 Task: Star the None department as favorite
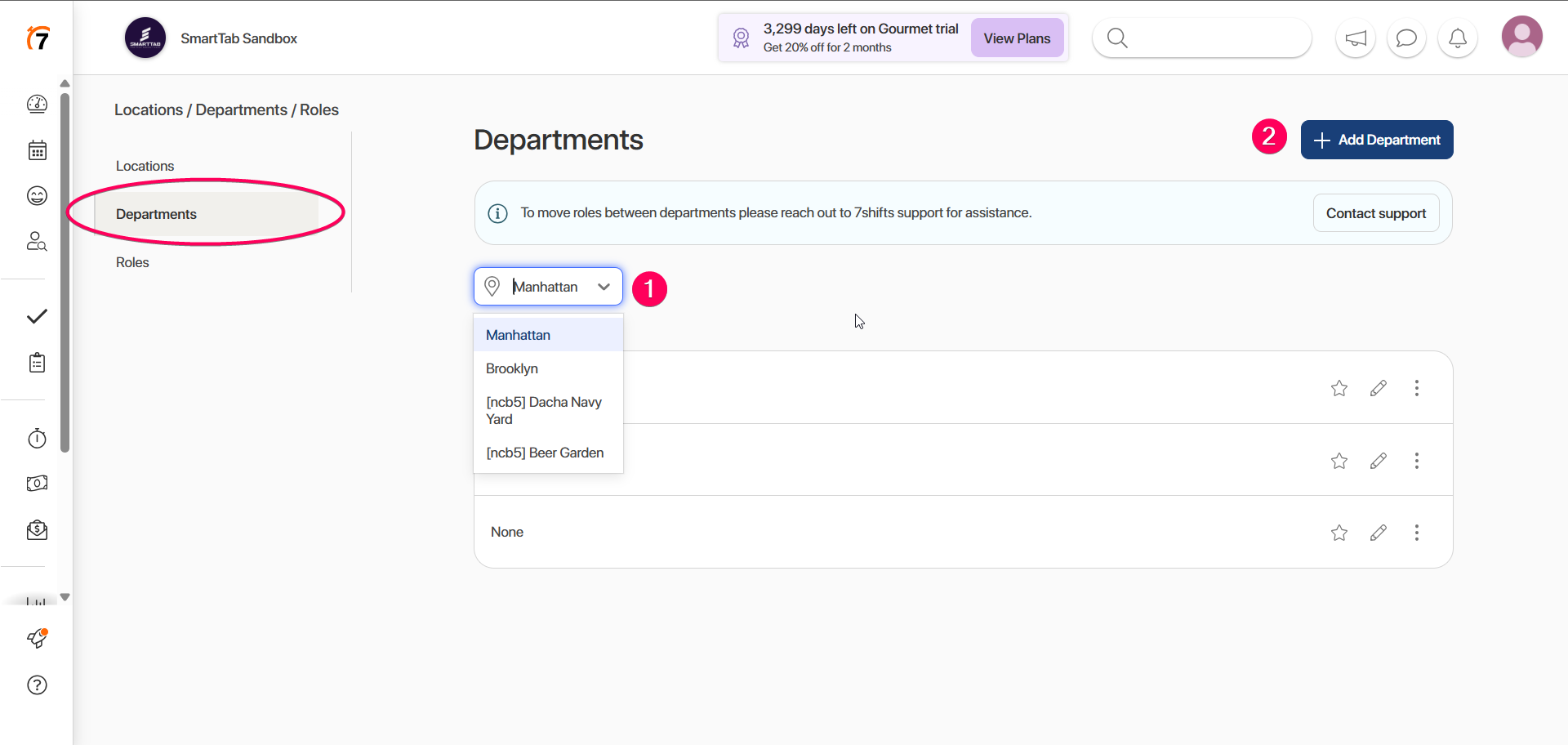tap(1339, 533)
